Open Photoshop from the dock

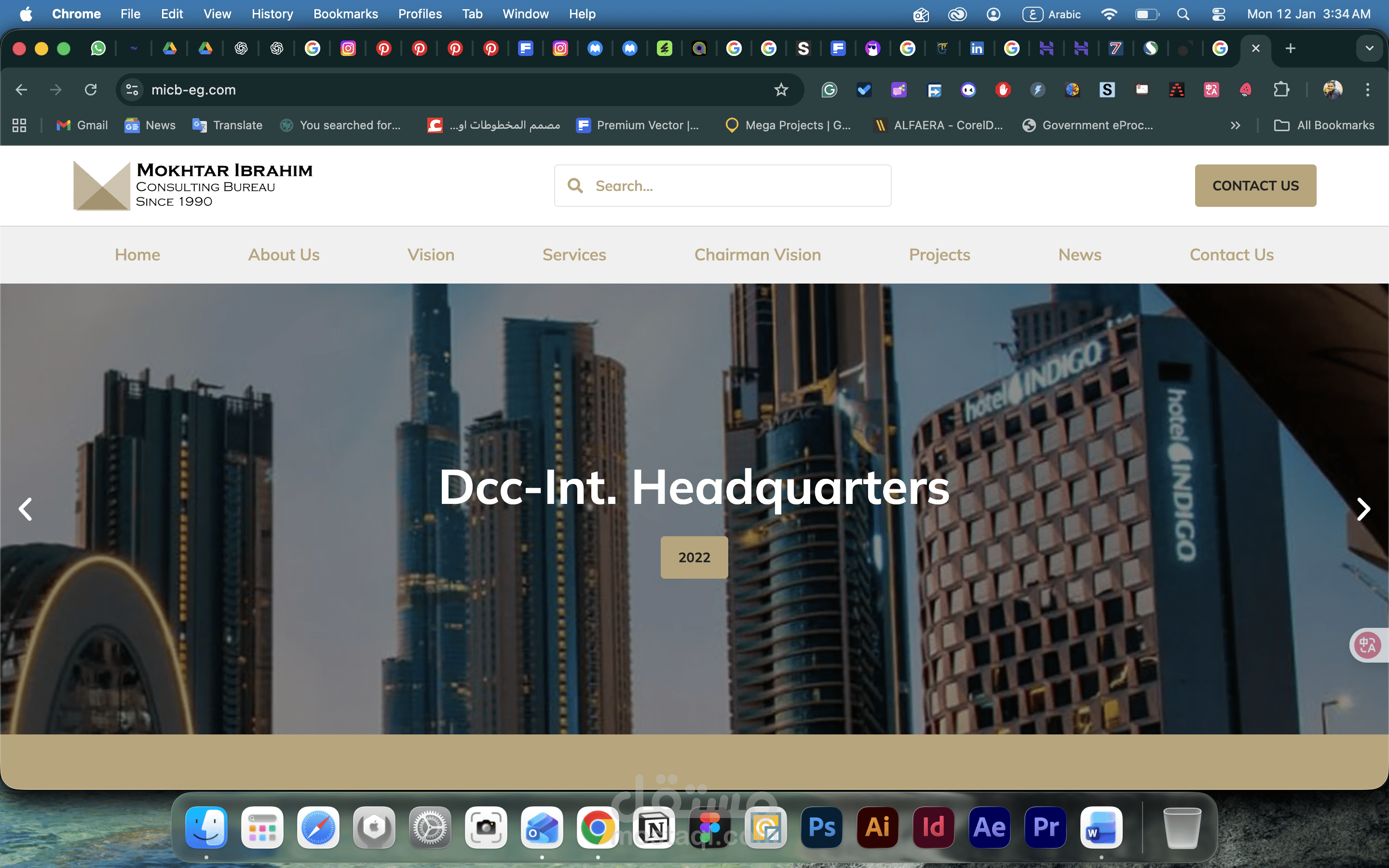click(x=821, y=827)
